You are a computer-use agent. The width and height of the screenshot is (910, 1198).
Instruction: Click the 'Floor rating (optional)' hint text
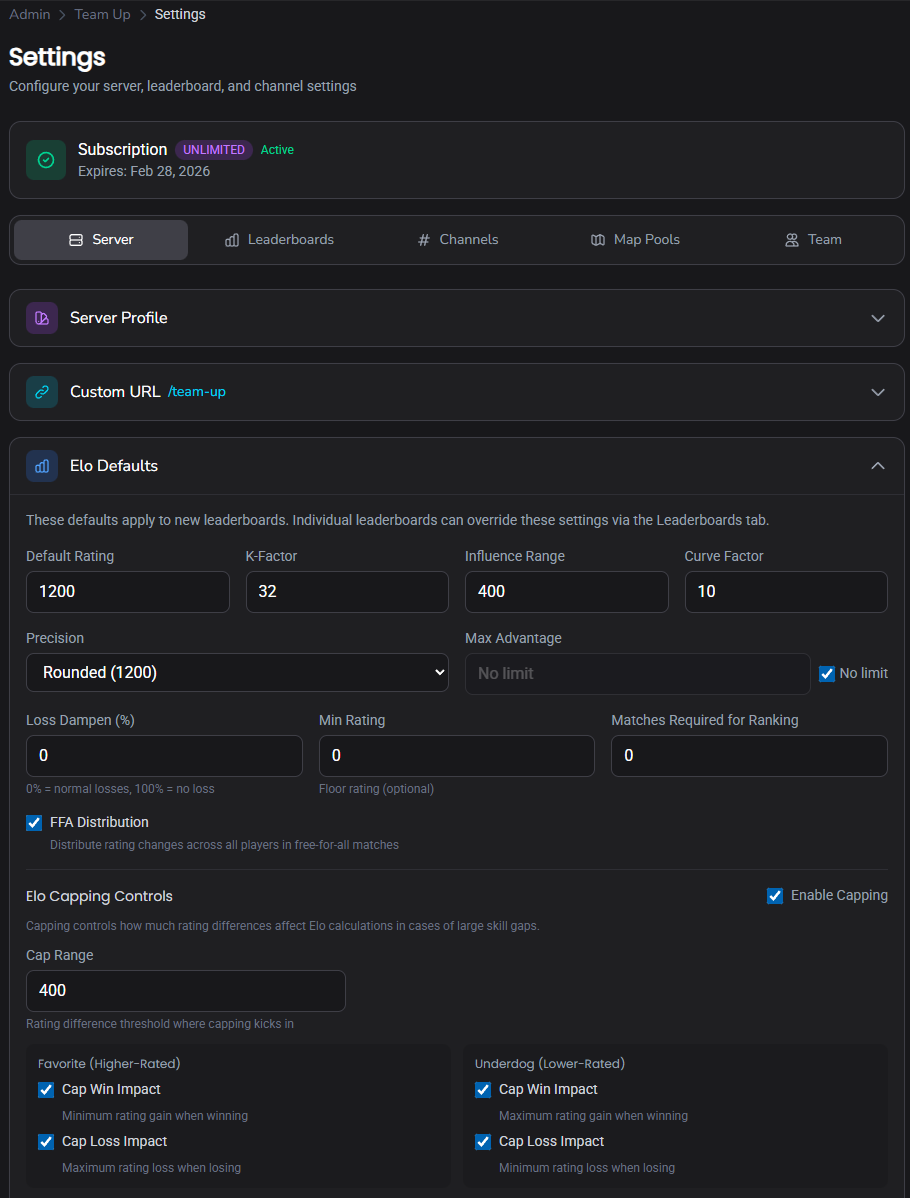377,789
